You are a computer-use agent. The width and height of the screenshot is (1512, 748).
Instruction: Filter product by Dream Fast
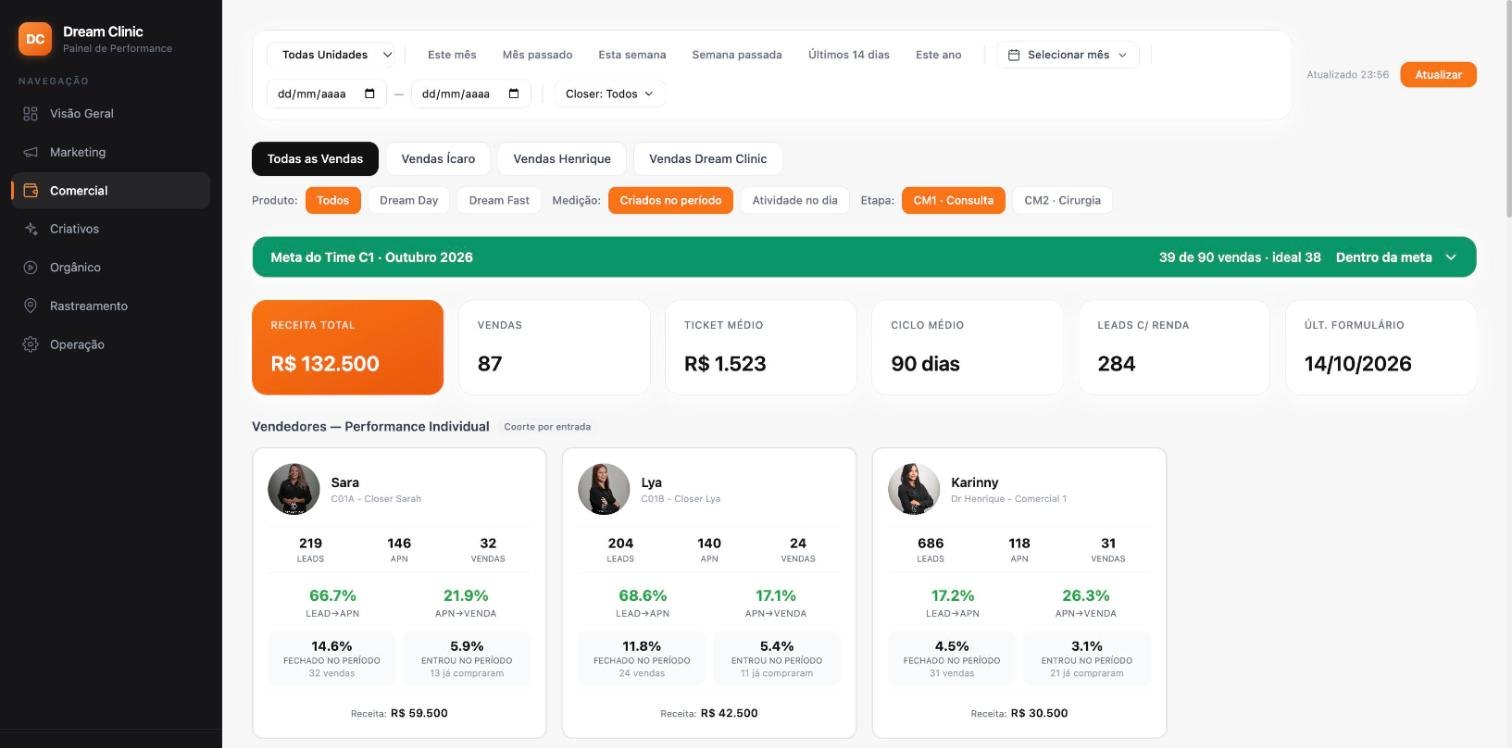[x=499, y=200]
